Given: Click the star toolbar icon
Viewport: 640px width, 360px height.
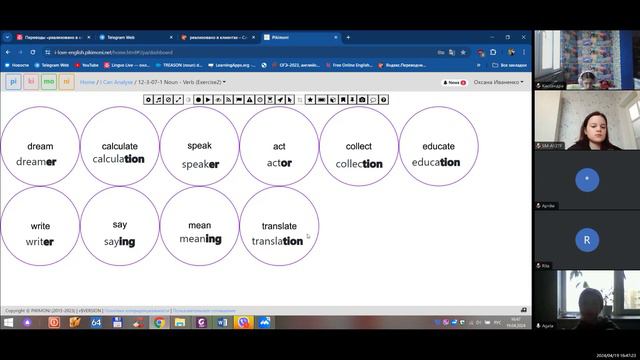Looking at the screenshot, I should (x=310, y=100).
